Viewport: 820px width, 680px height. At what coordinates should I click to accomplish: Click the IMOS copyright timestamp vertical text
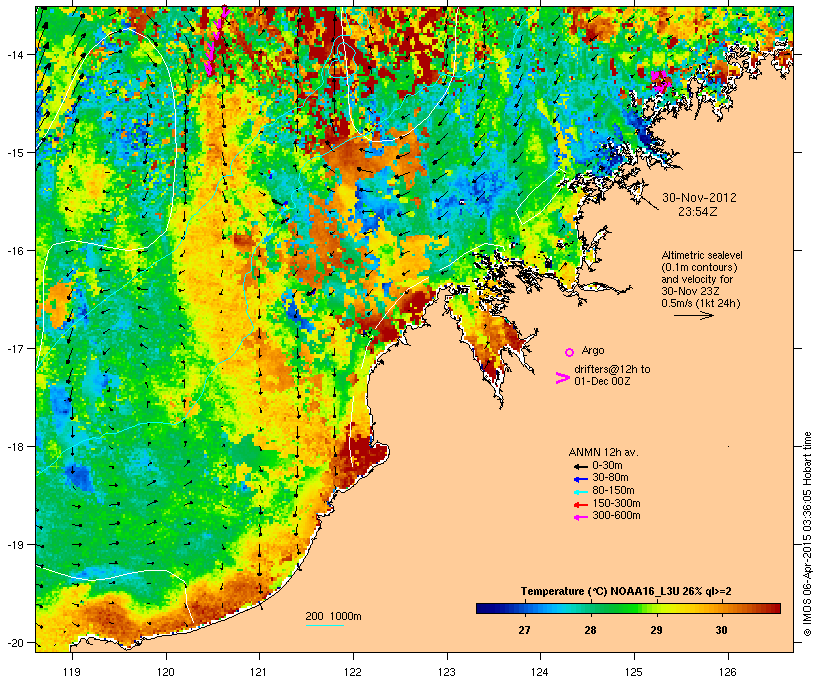click(x=807, y=534)
